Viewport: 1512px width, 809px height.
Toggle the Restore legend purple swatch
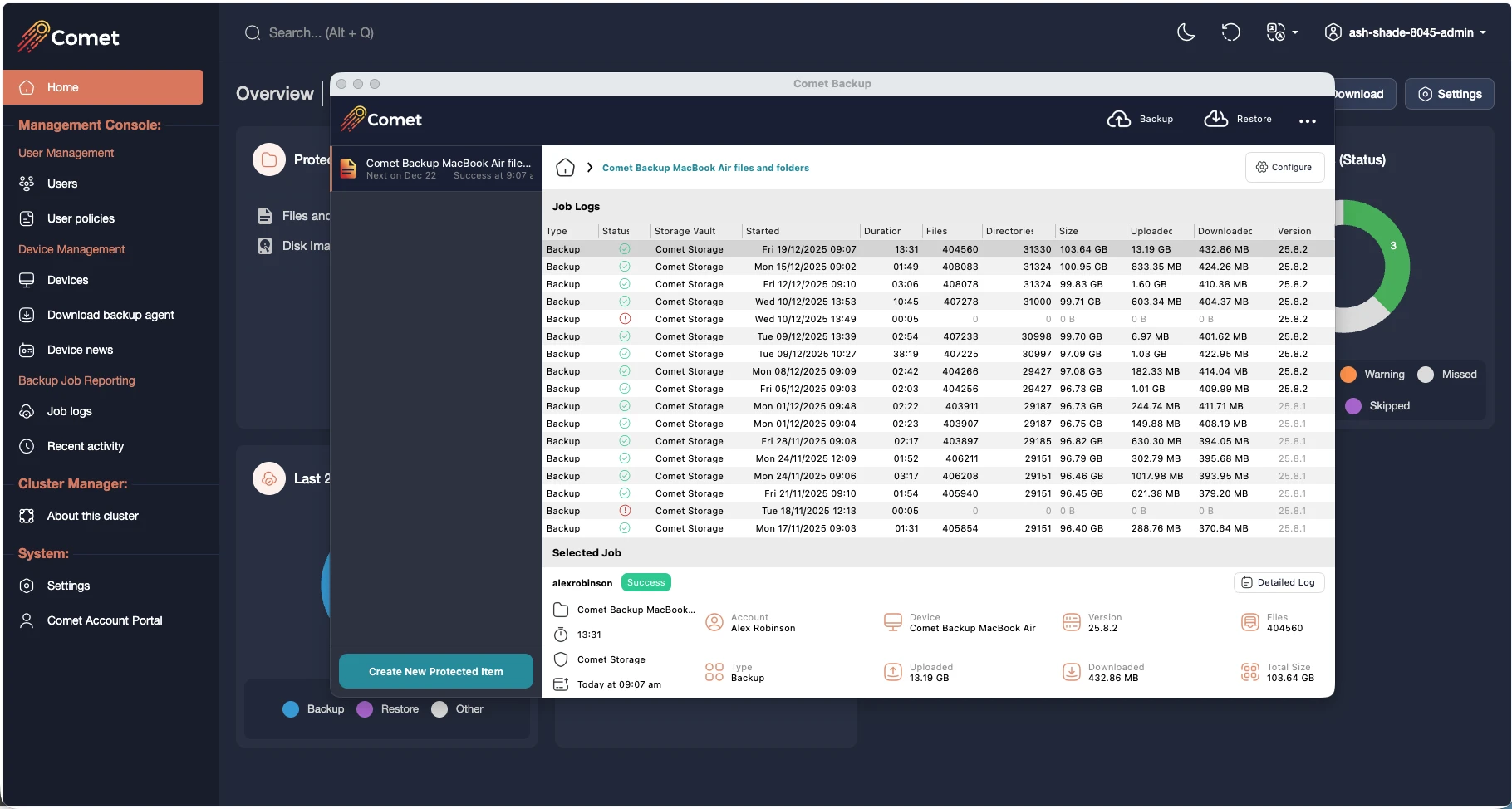coord(365,709)
